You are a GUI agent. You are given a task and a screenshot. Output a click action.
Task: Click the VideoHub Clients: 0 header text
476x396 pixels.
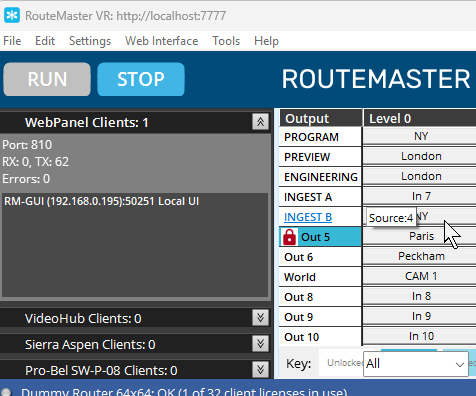83,318
